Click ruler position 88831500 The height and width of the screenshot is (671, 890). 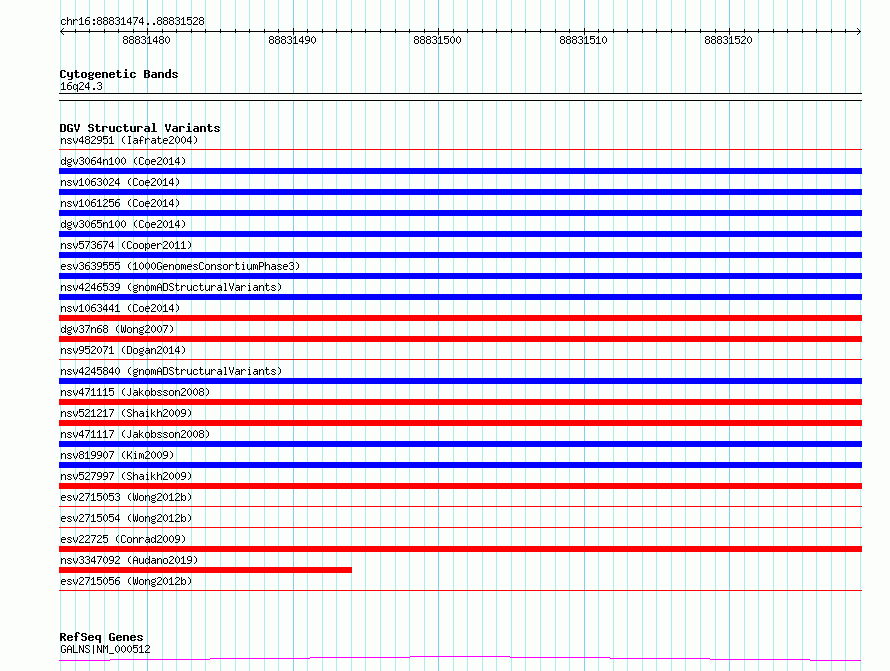coord(438,40)
